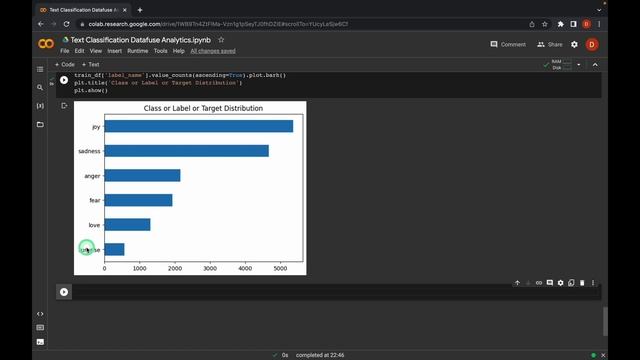Image resolution: width=640 pixels, height=360 pixels.
Task: Move cell up arrow icon
Action: [x=517, y=283]
